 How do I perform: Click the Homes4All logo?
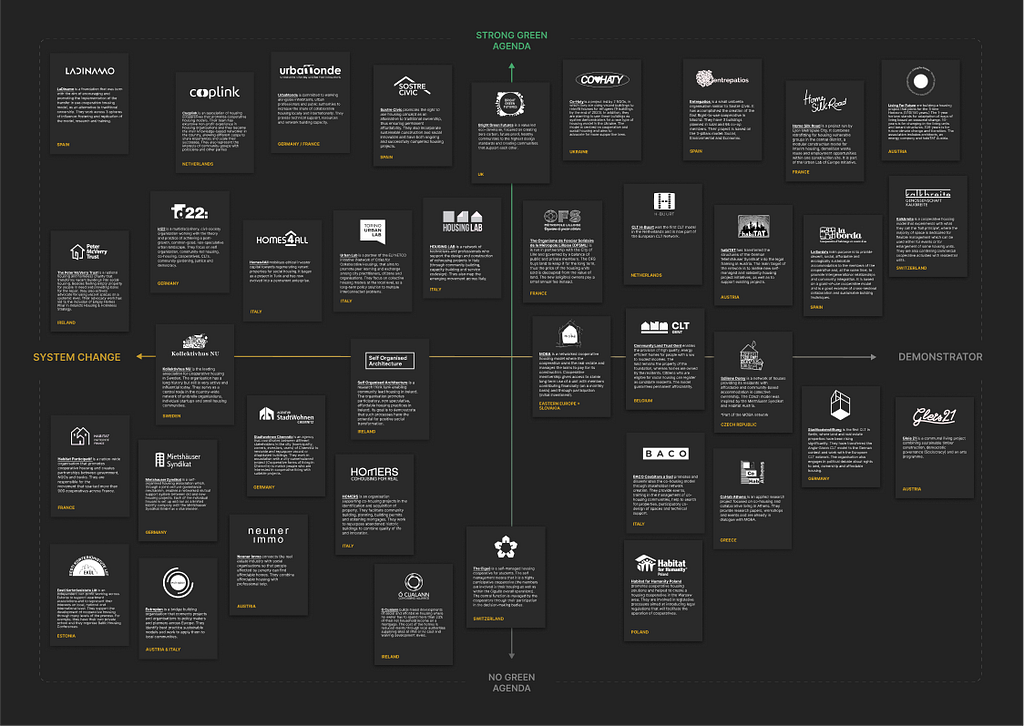282,239
